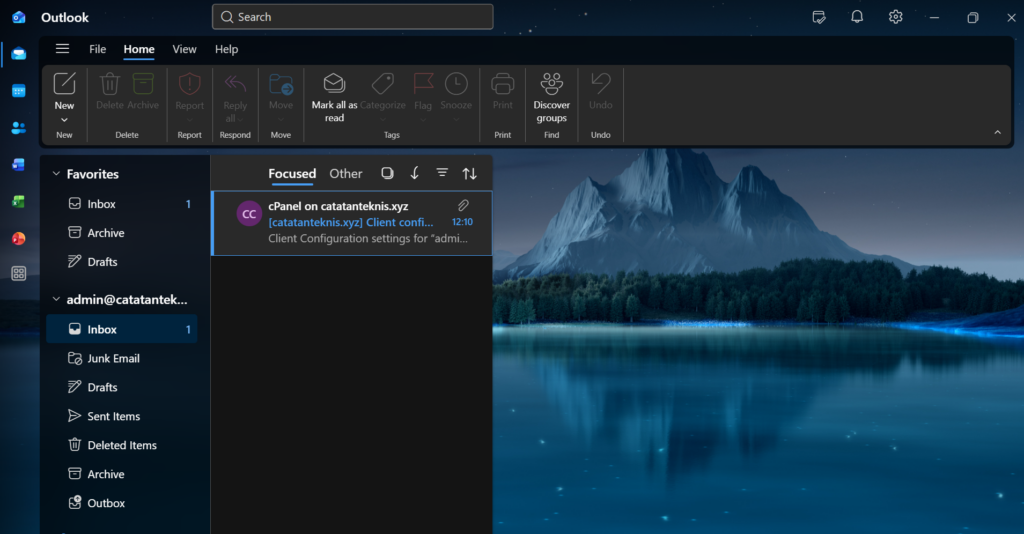Viewport: 1024px width, 534px height.
Task: Open Inbox under Favorites
Action: click(x=122, y=204)
